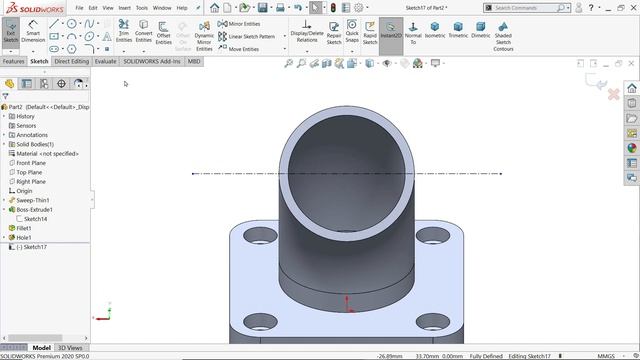The height and width of the screenshot is (360, 640).
Task: Click the Normal To view button
Action: coord(413,33)
